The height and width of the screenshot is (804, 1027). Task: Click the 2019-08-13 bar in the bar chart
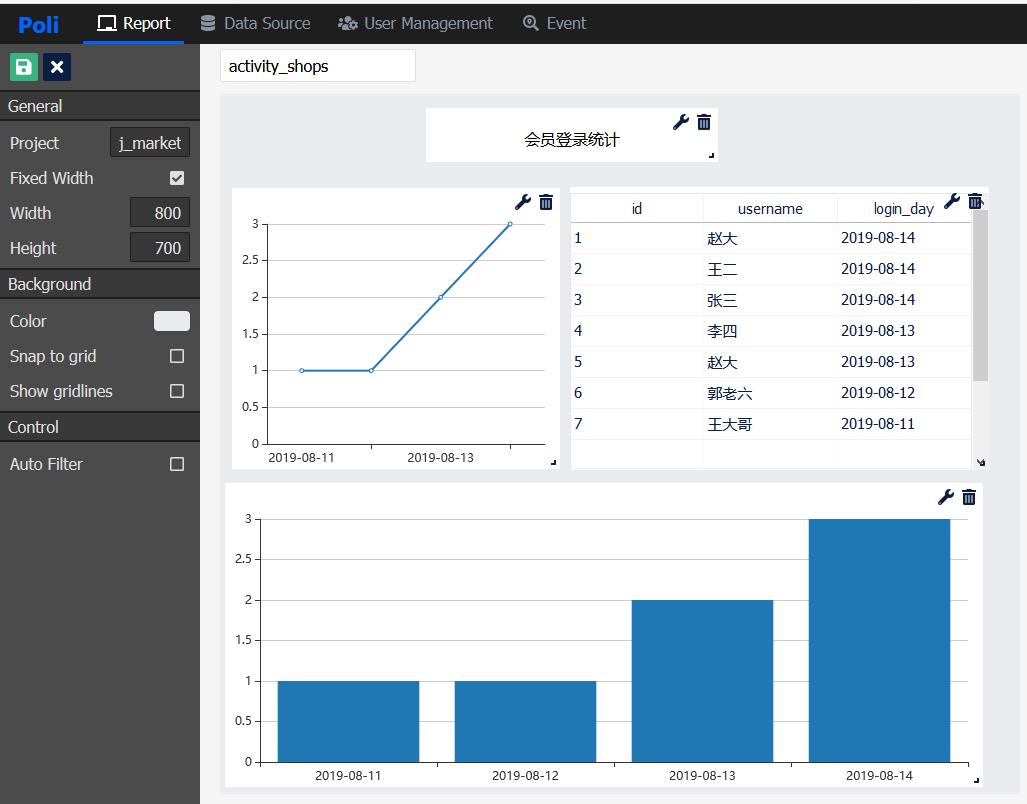(x=702, y=681)
